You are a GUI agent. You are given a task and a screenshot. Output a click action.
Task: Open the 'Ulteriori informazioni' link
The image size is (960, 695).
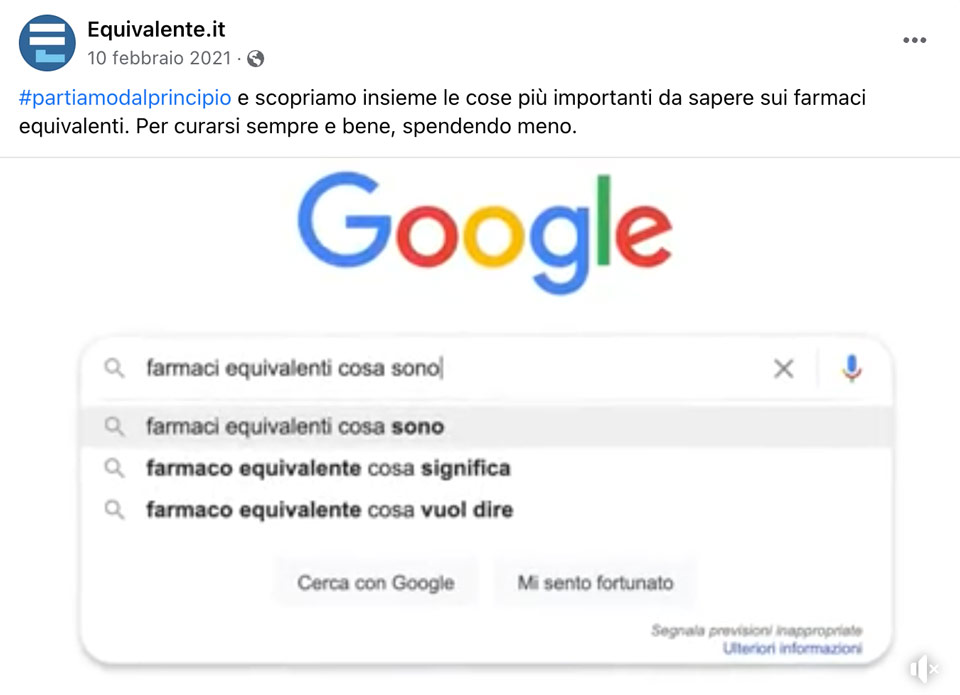792,649
